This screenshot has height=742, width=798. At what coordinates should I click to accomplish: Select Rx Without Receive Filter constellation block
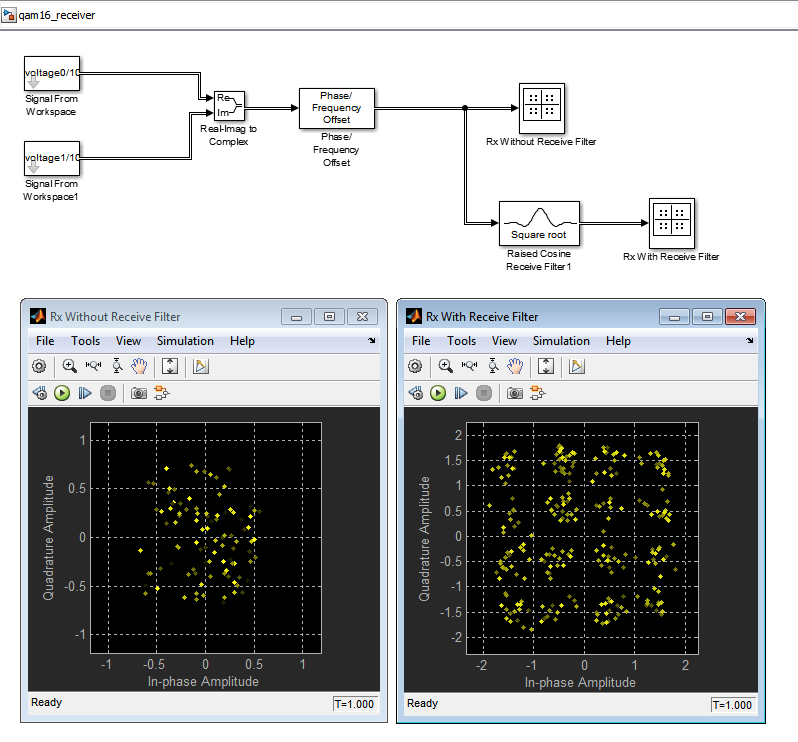point(542,108)
